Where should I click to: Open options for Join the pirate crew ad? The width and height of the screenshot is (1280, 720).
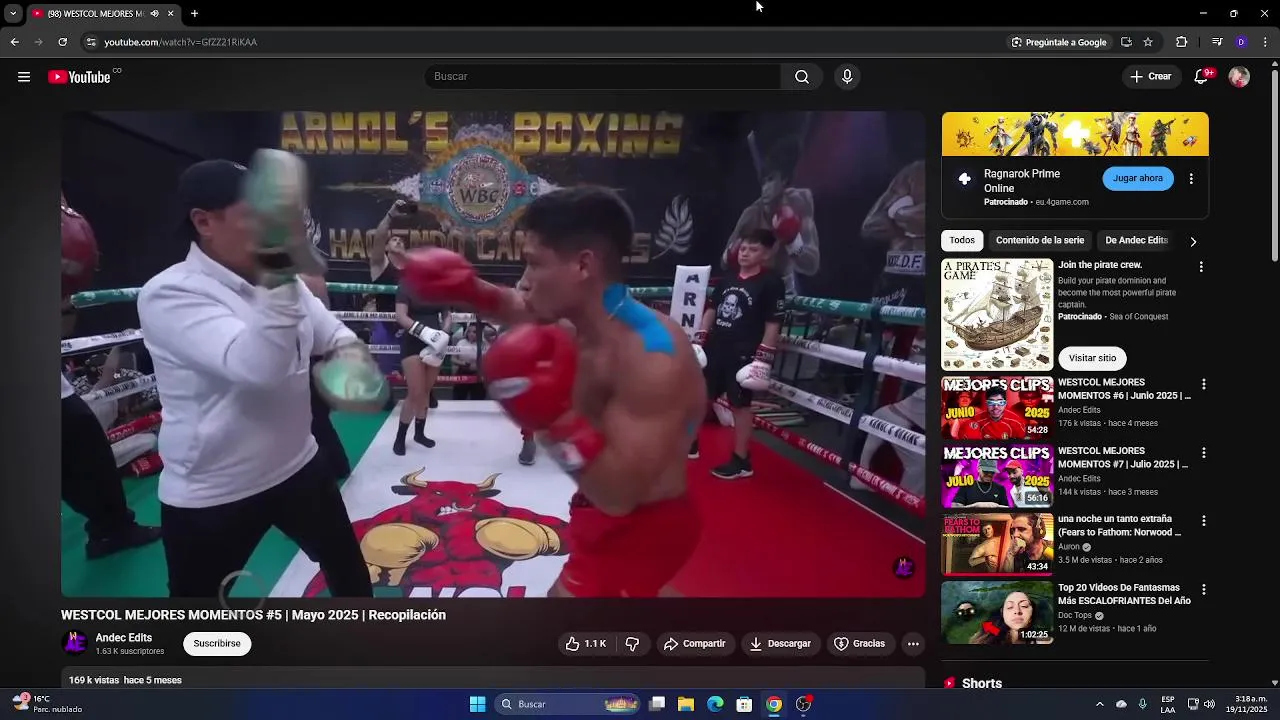pyautogui.click(x=1201, y=267)
